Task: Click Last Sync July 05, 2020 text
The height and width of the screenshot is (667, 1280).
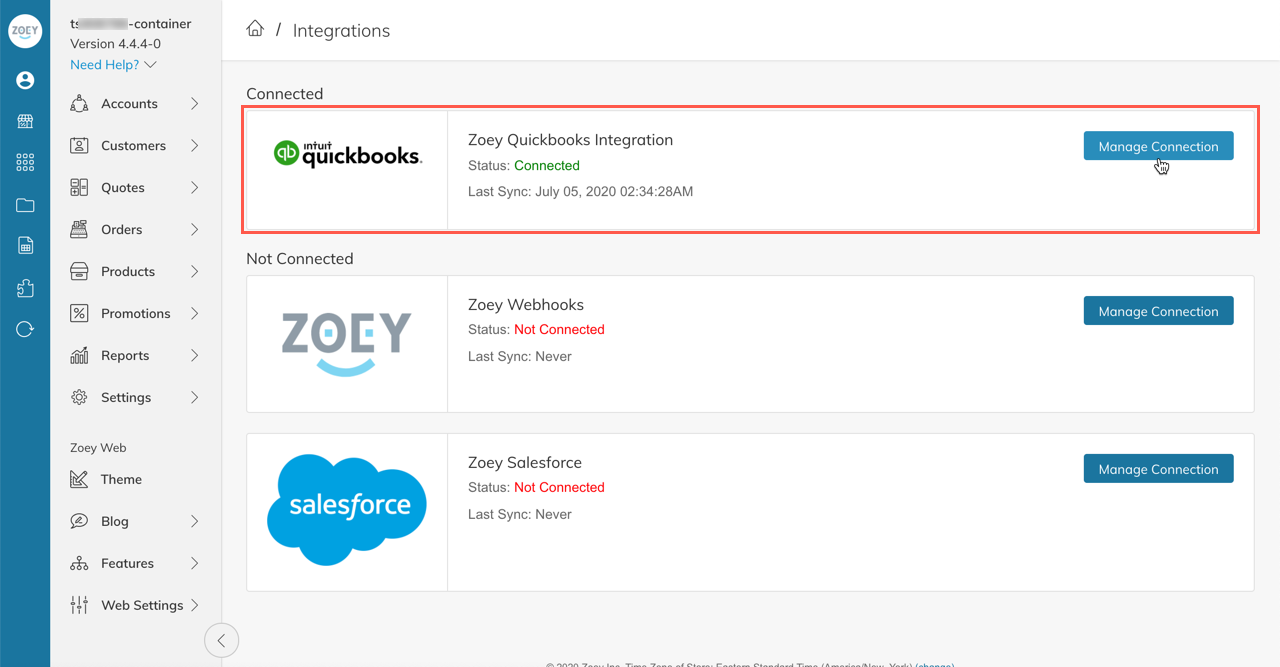Action: [580, 191]
